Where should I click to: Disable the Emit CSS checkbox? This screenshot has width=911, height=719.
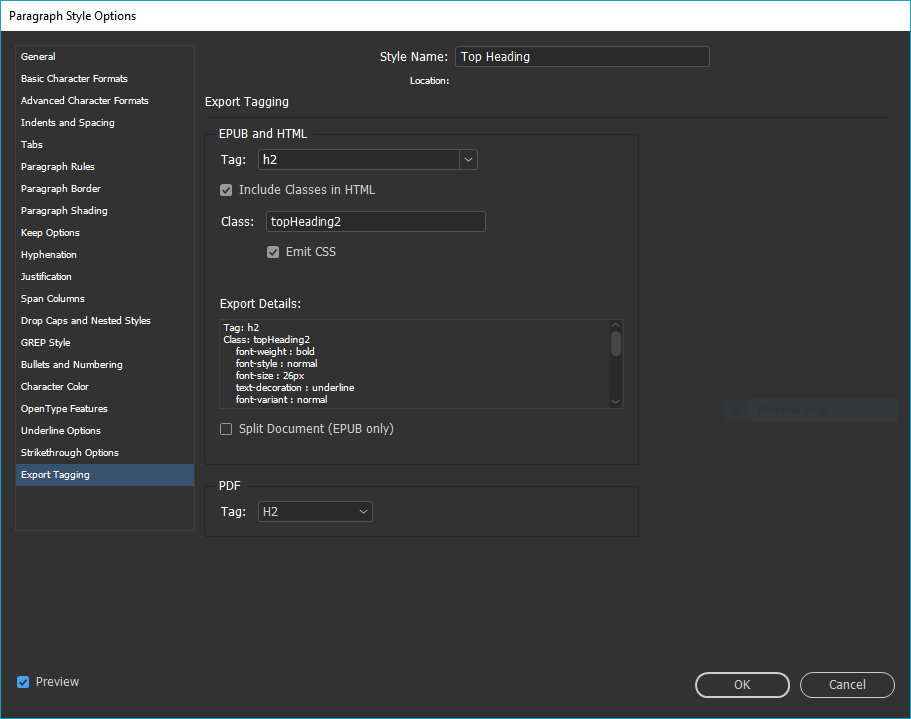tap(273, 251)
